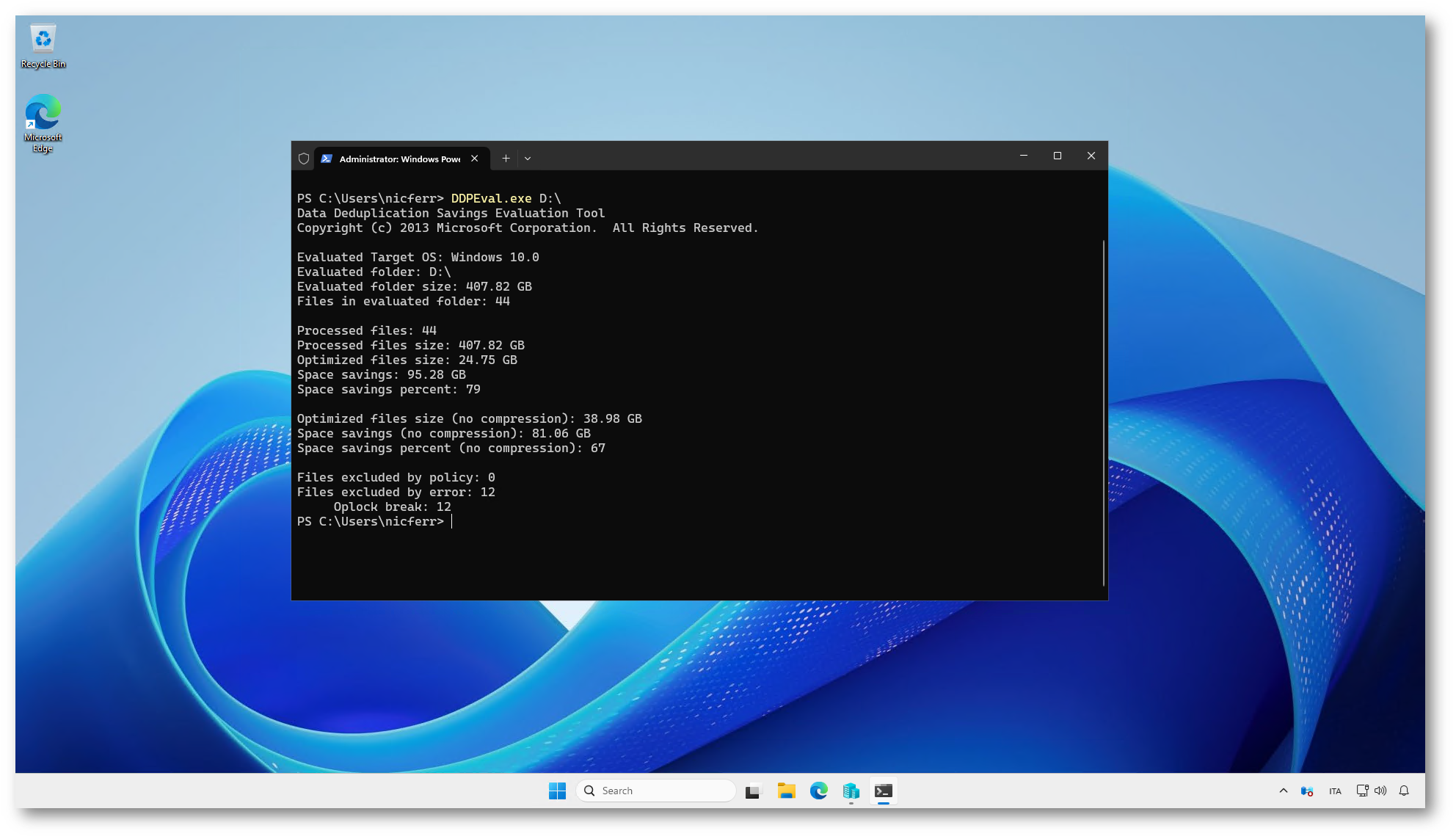Viewport: 1456px width, 839px height.
Task: Click the 'DDPEval.exe' command text
Action: coord(491,198)
